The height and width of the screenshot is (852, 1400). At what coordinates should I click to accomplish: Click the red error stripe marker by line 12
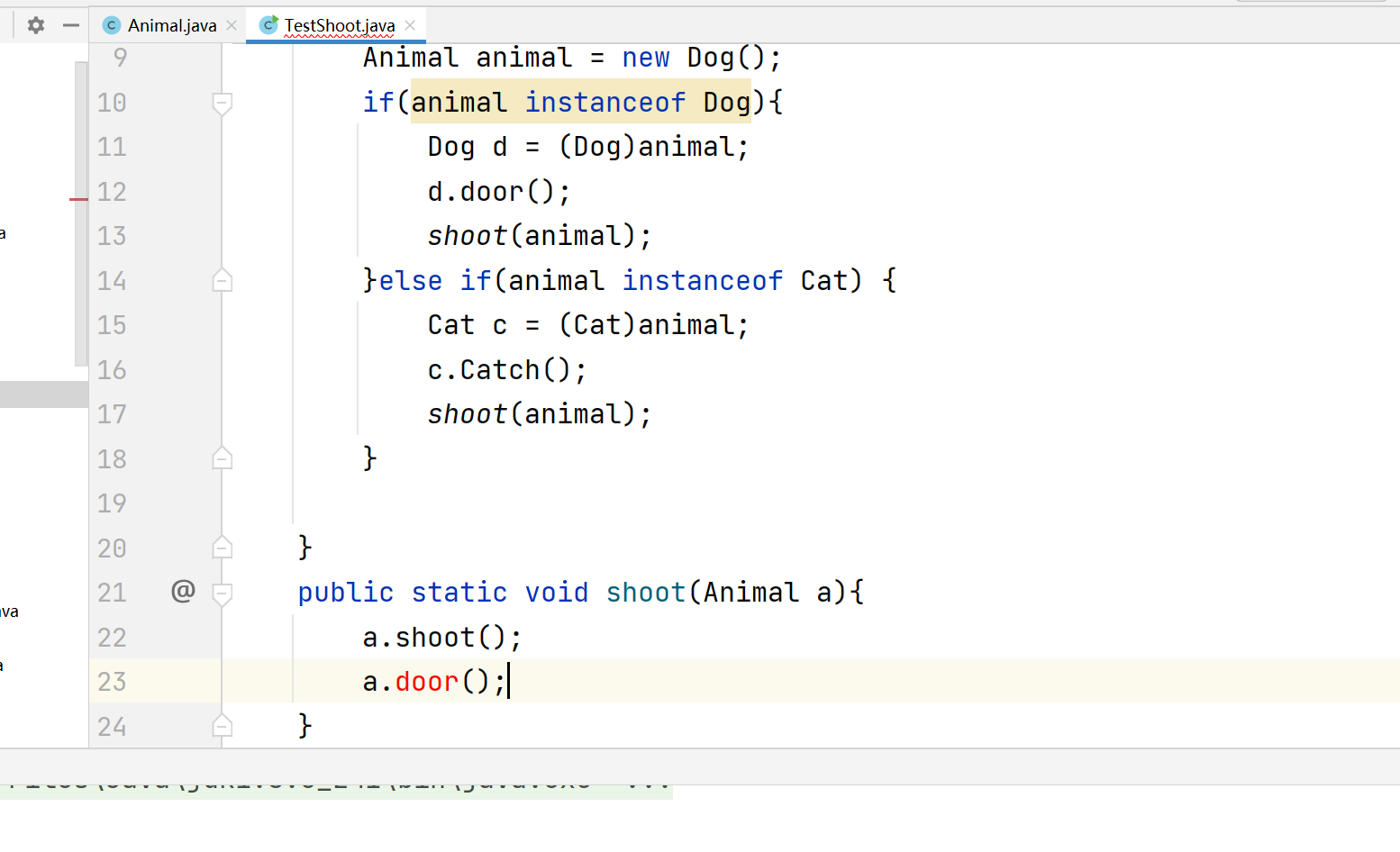pos(78,199)
